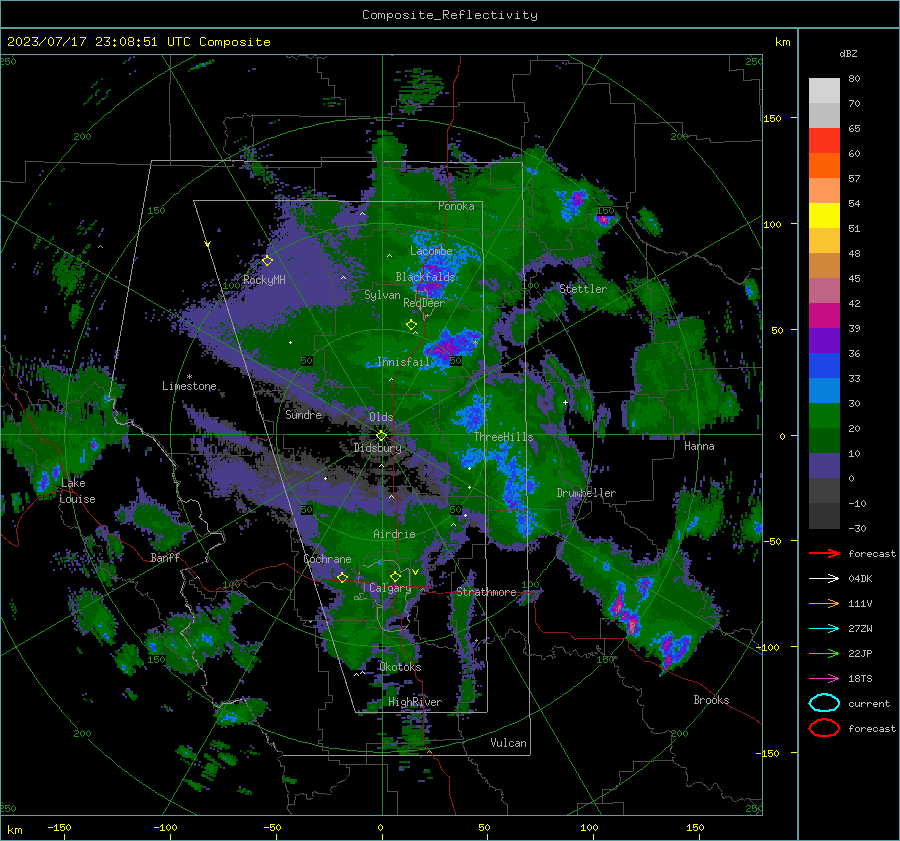Click the yellow radar-site diamond at map center
This screenshot has height=841, width=900.
(x=381, y=435)
